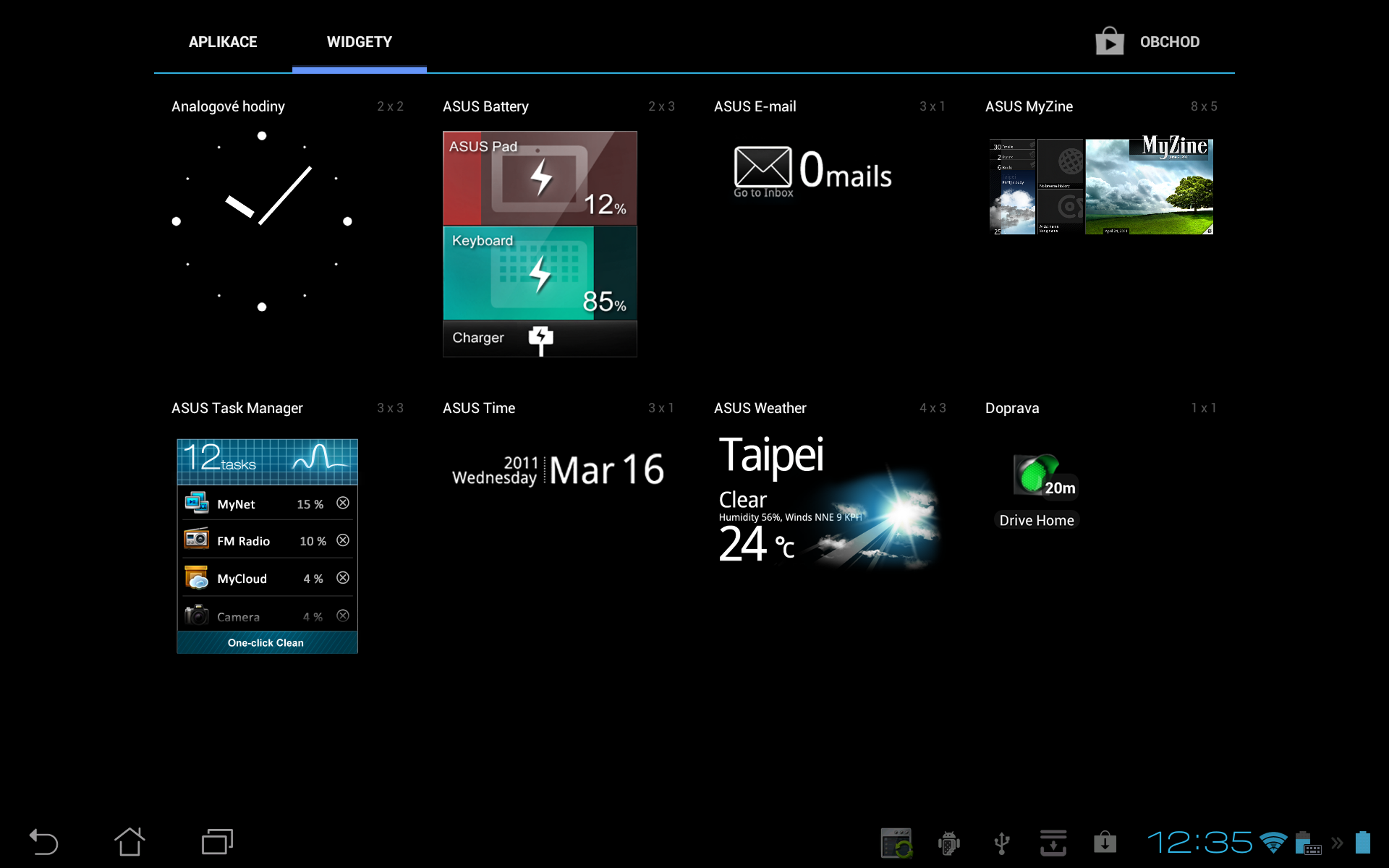
Task: Click the MyCloud icon in Task Manager
Action: pos(195,578)
